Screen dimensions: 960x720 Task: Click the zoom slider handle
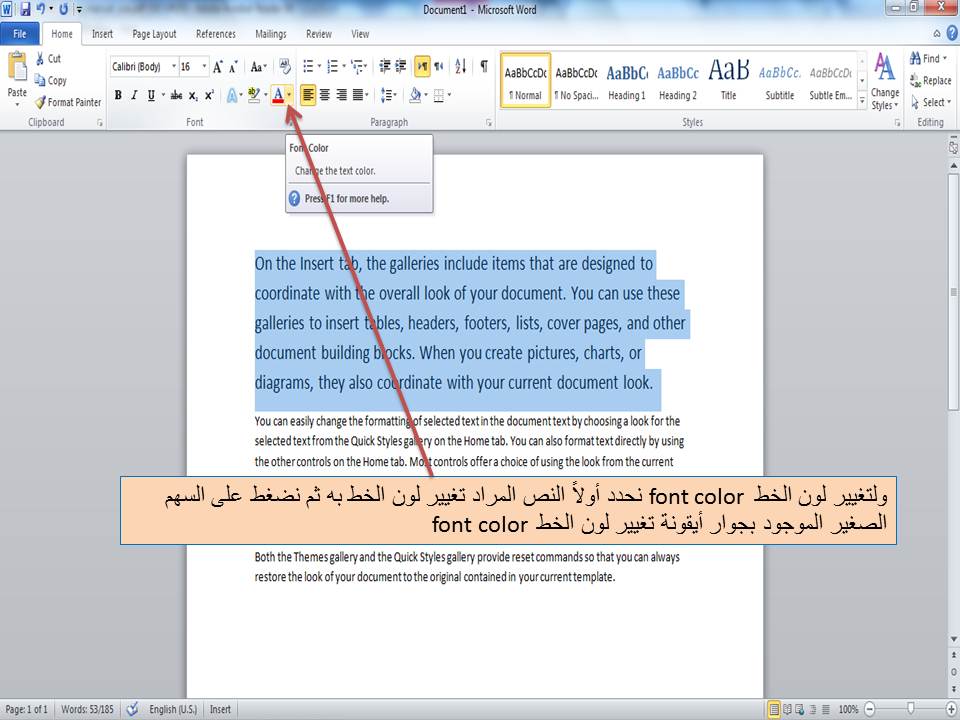911,709
